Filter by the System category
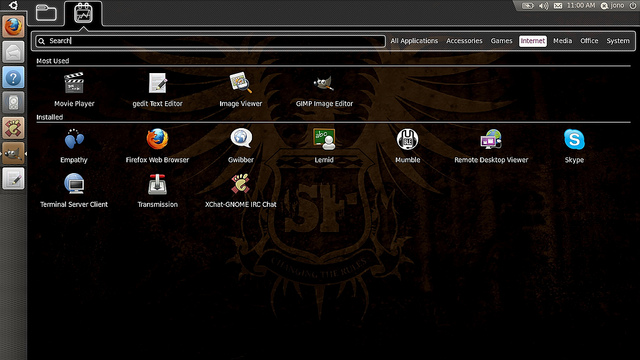This screenshot has height=360, width=640. tap(618, 41)
